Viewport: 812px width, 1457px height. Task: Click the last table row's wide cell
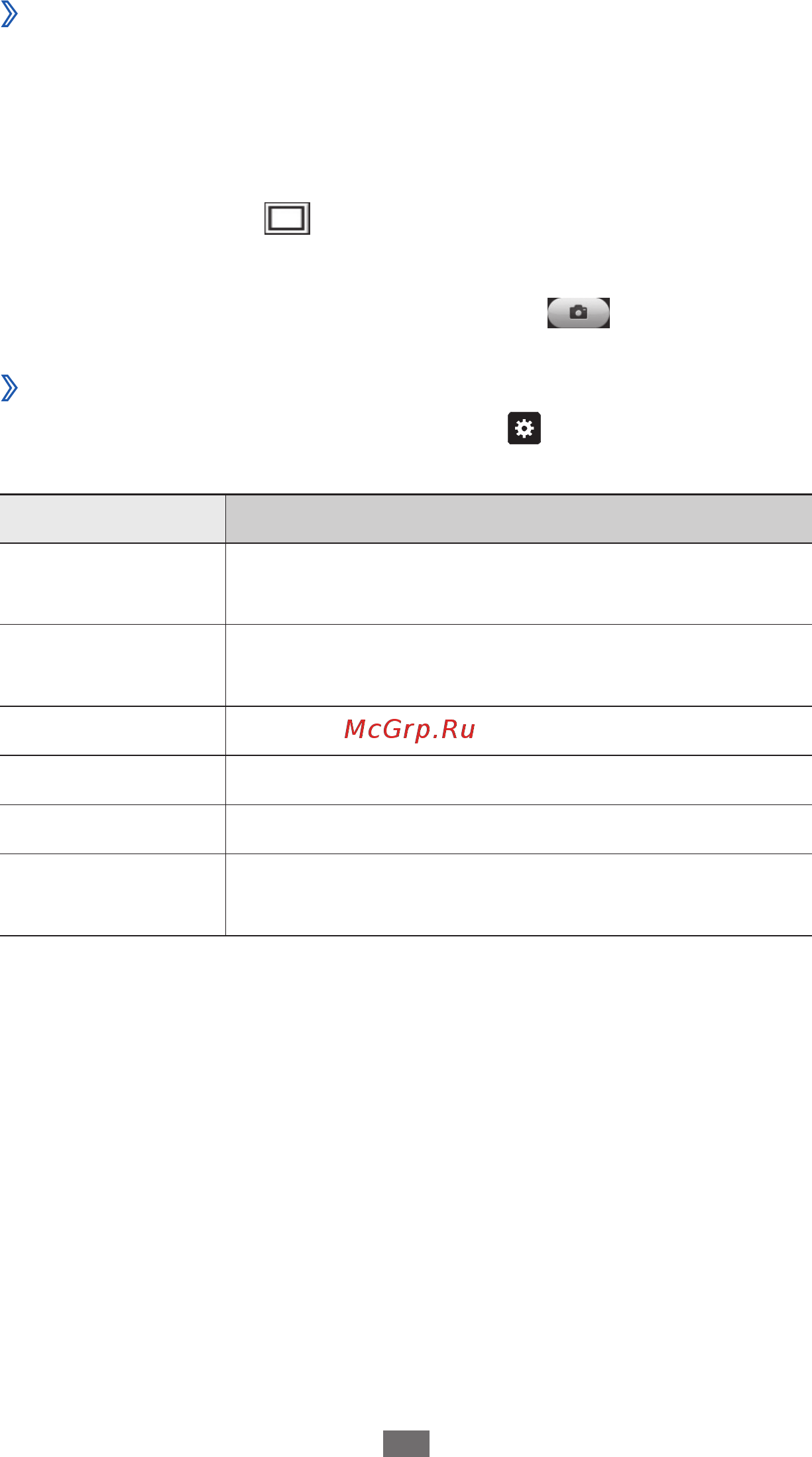[x=518, y=895]
